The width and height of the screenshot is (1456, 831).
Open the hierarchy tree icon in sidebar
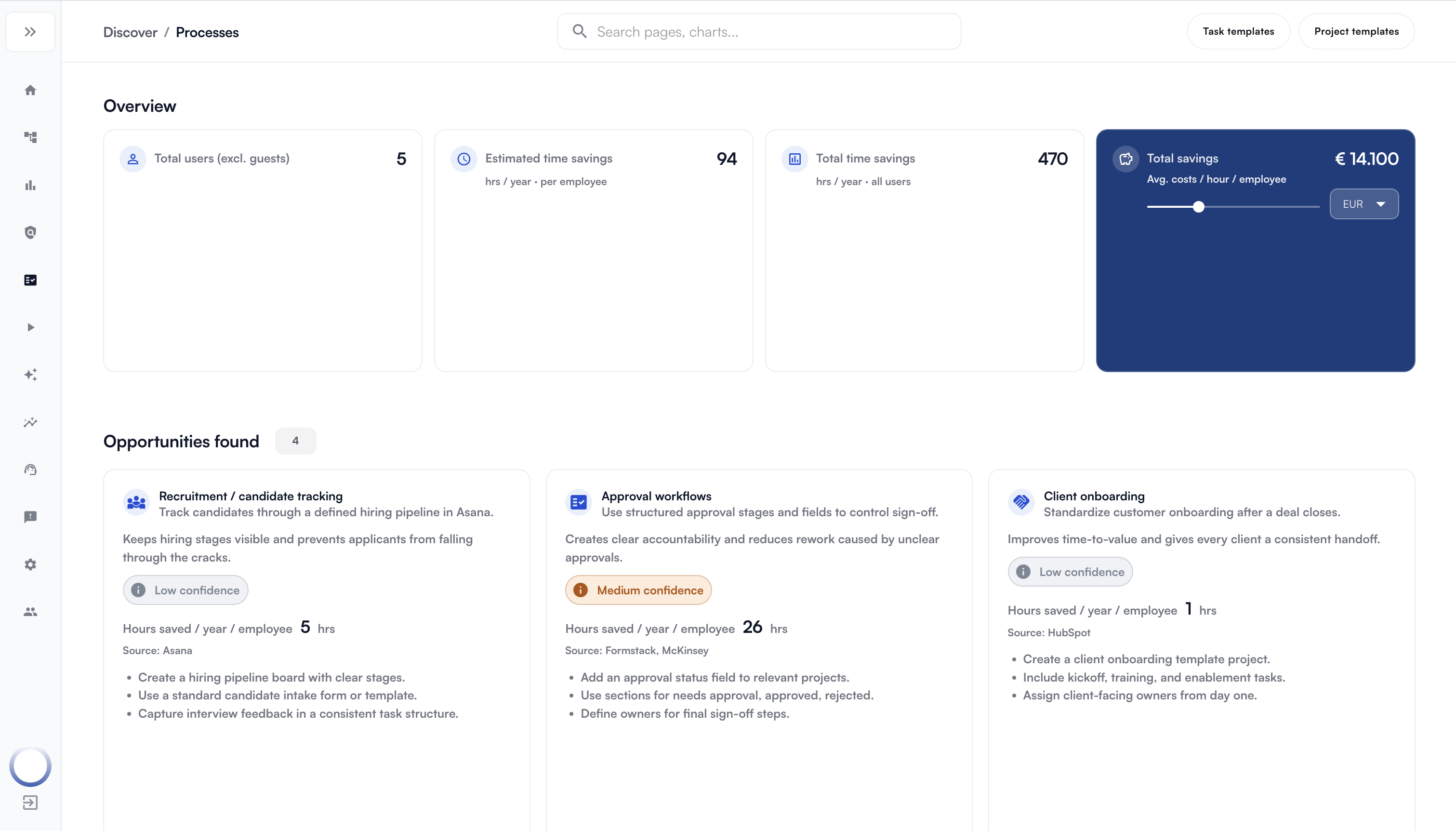30,137
